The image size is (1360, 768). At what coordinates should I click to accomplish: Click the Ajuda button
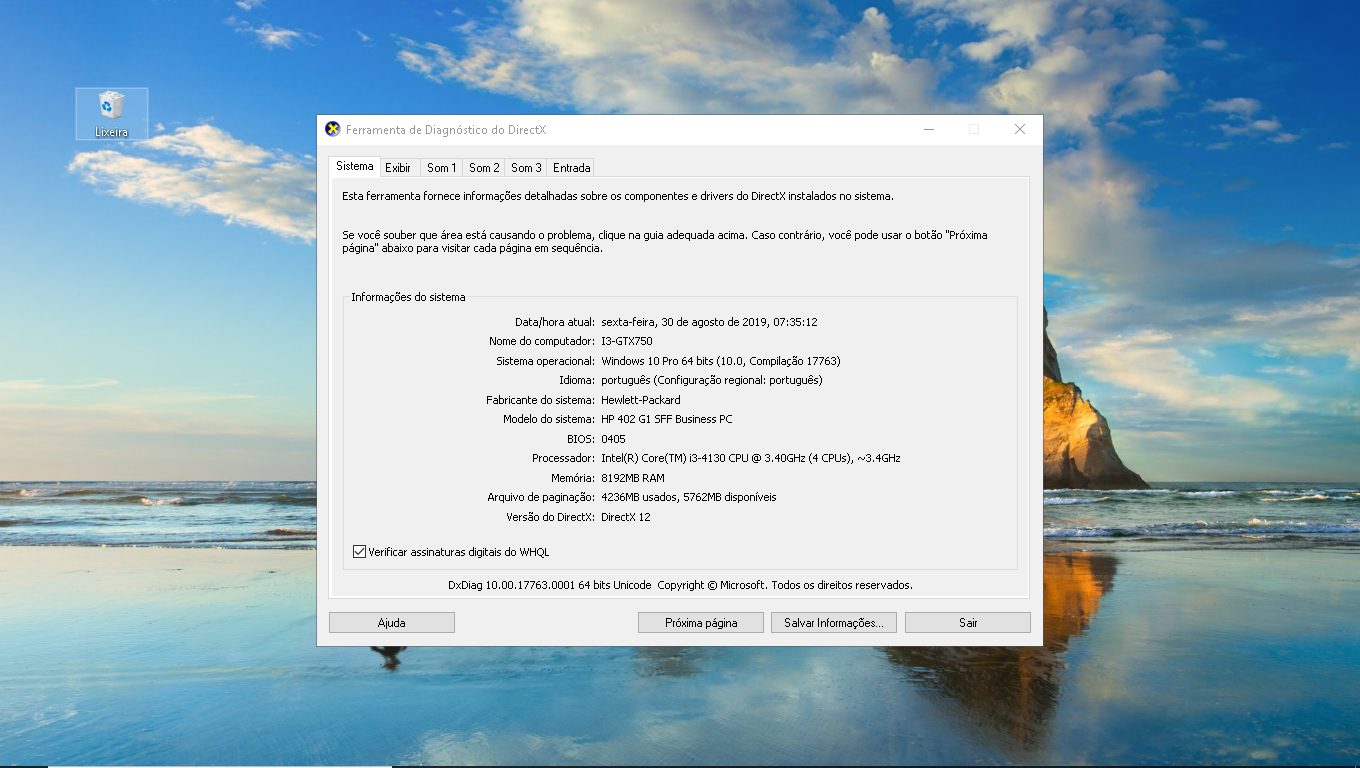pyautogui.click(x=392, y=622)
